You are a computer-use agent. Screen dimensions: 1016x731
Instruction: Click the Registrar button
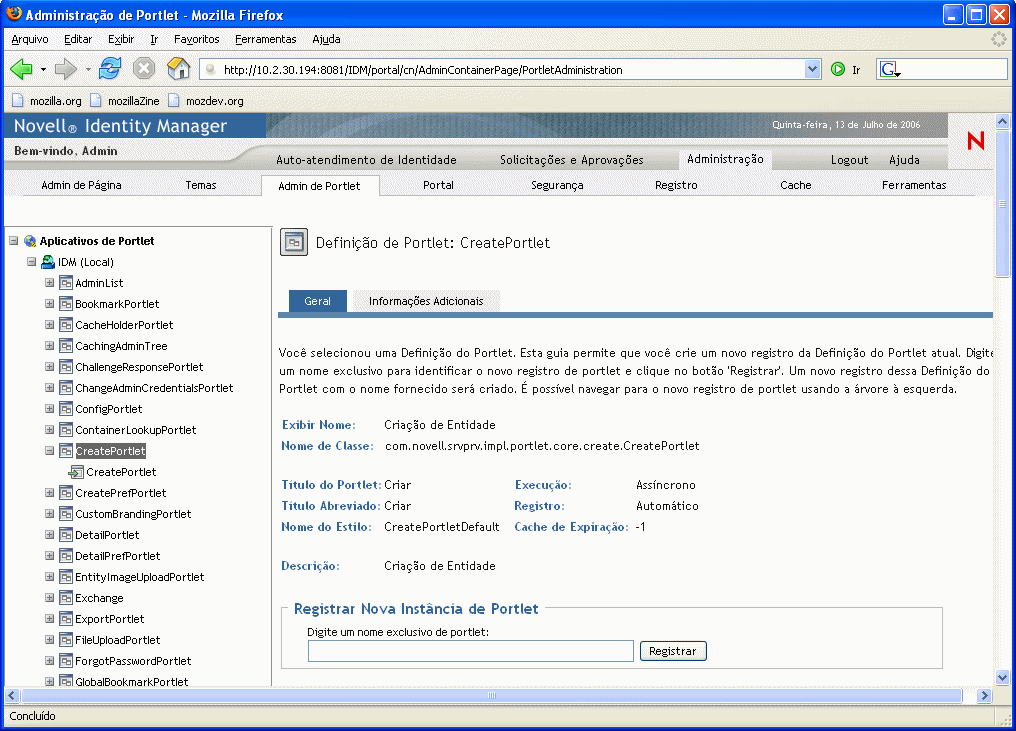[x=673, y=651]
